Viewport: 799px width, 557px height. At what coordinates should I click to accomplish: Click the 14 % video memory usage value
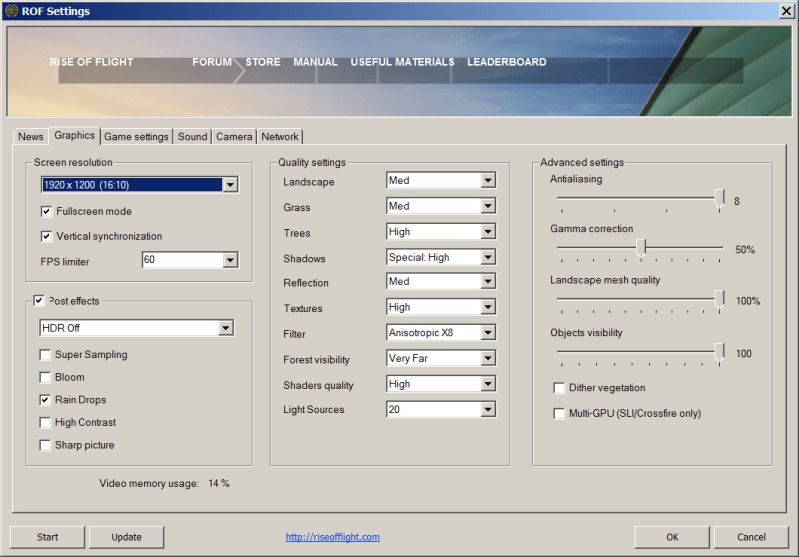point(219,483)
